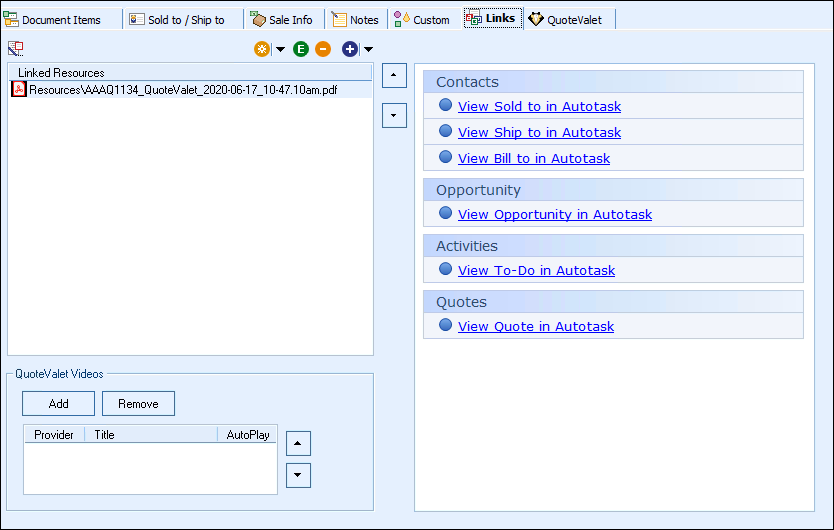The width and height of the screenshot is (834, 530).
Task: Click Remove button in QuoteValet Videos
Action: [138, 404]
